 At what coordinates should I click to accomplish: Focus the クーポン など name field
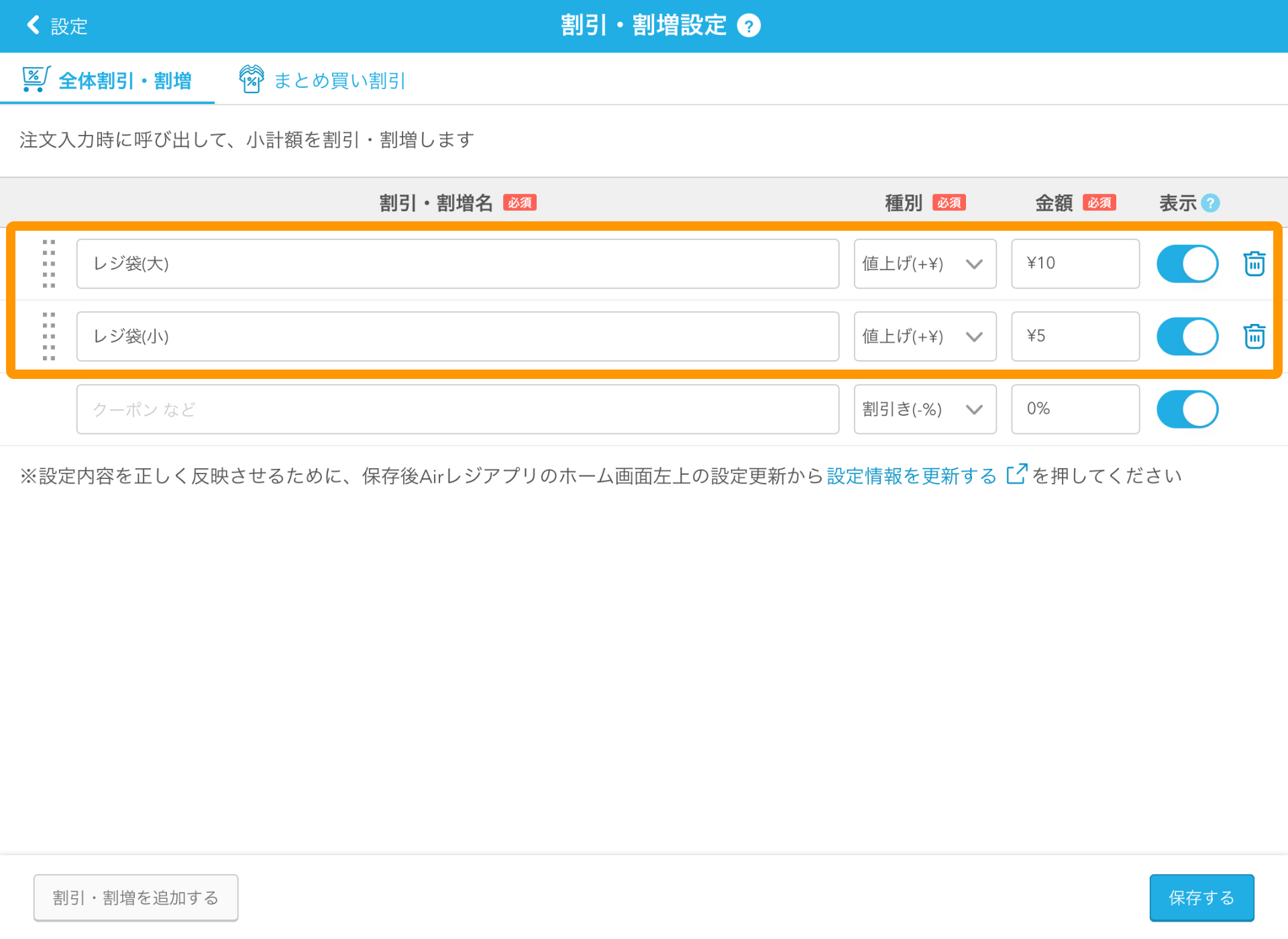coord(458,409)
